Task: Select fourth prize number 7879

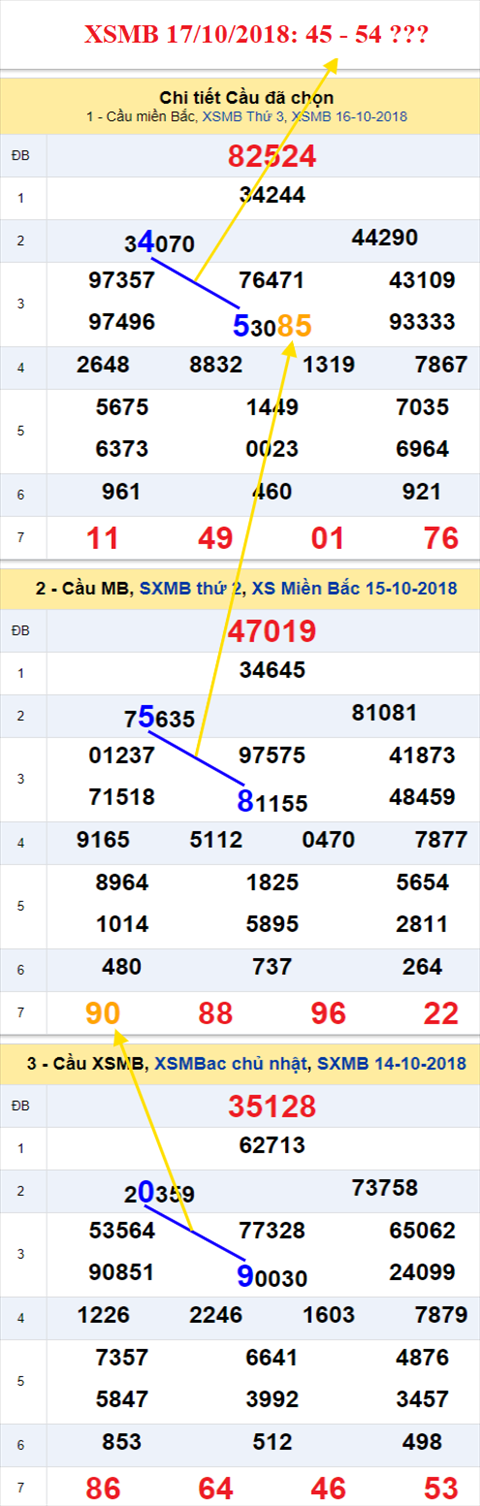Action: coord(441,1315)
